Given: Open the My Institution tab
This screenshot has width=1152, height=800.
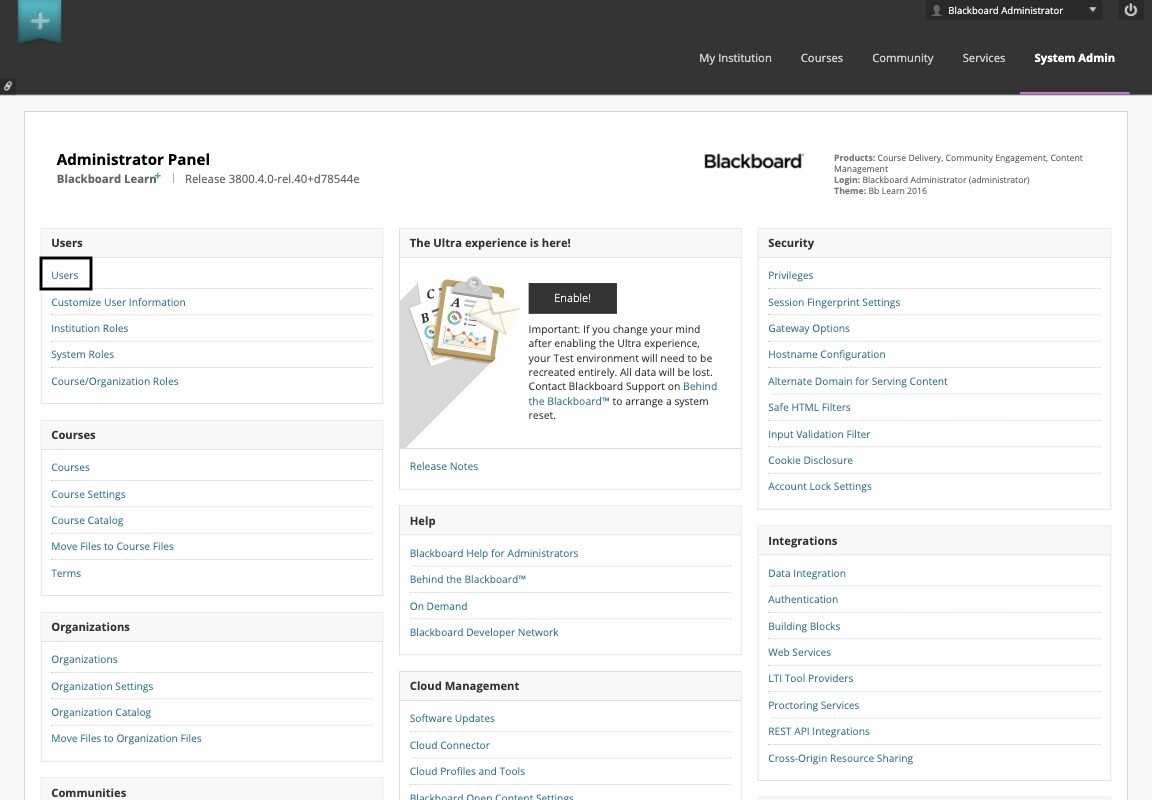Looking at the screenshot, I should [x=735, y=58].
